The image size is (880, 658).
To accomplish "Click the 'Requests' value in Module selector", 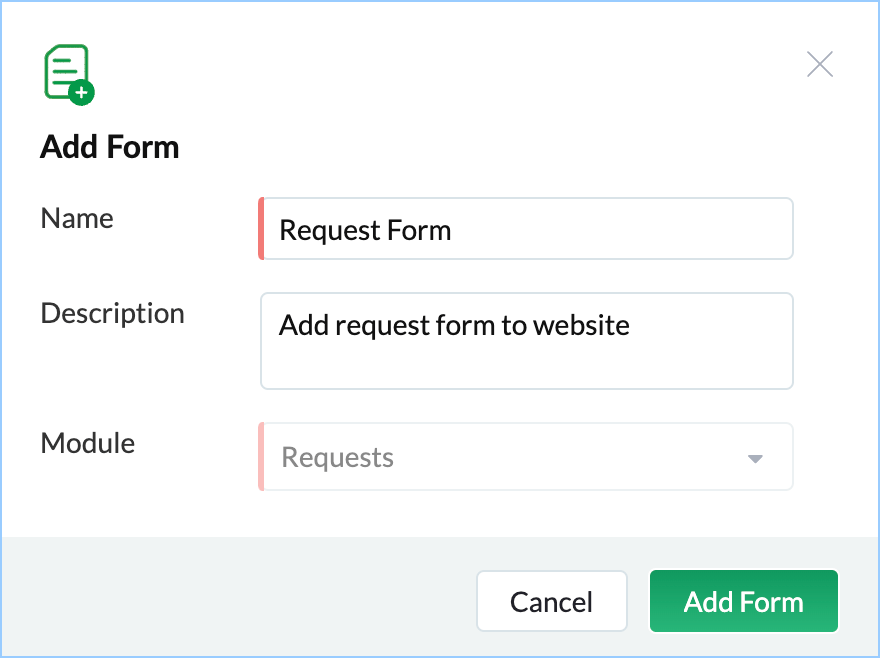I will (x=338, y=458).
